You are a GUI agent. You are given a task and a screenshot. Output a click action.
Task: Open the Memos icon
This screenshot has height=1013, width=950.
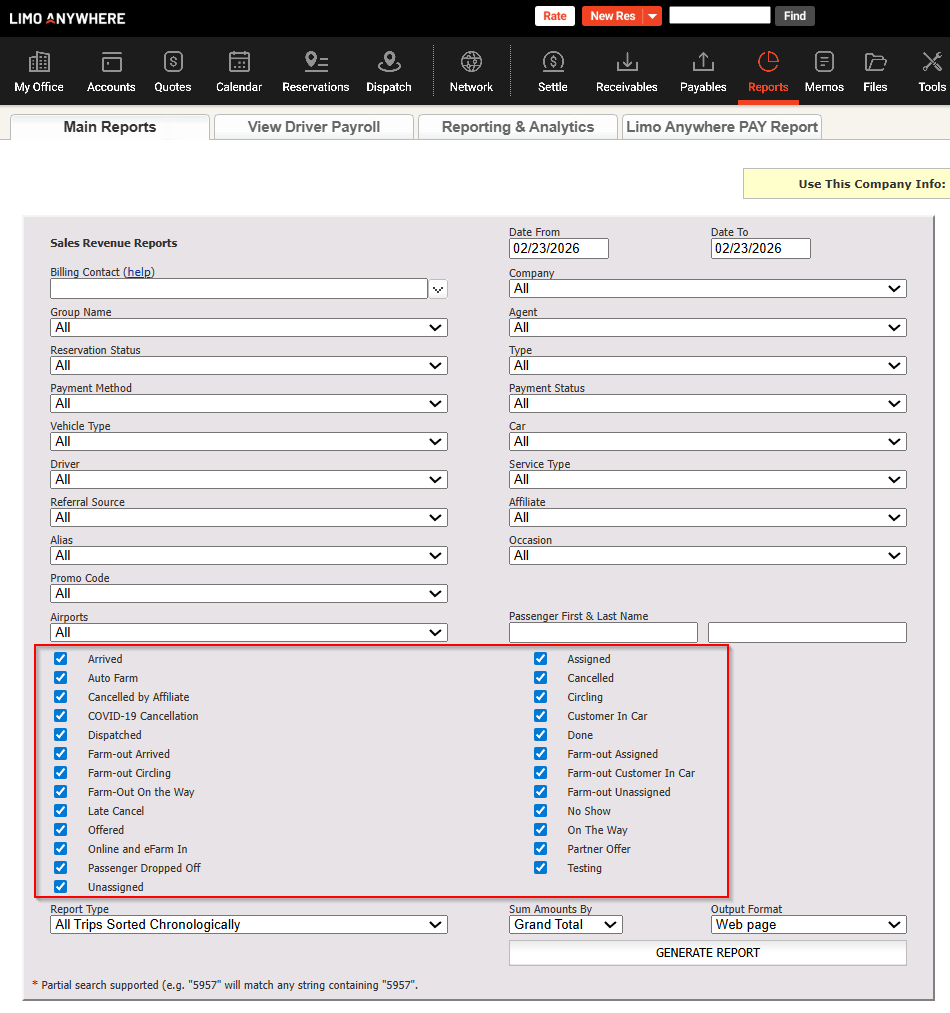pos(824,71)
